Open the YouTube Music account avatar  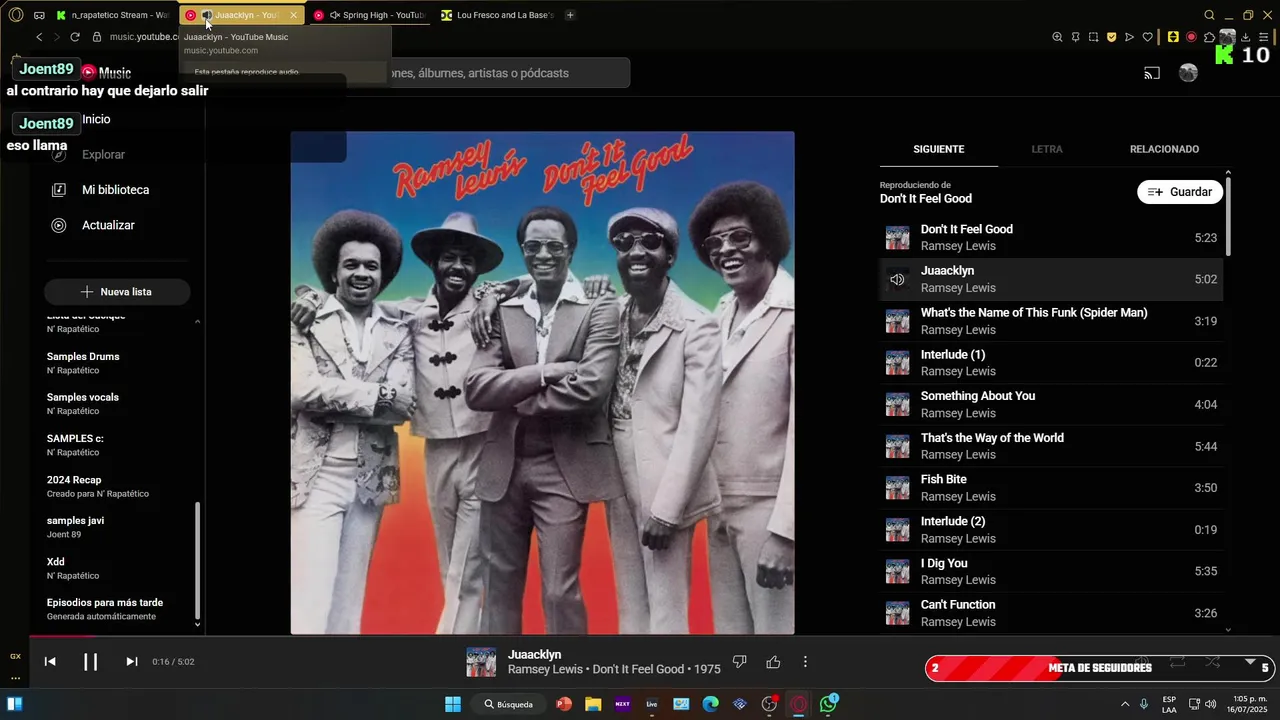(x=1188, y=73)
